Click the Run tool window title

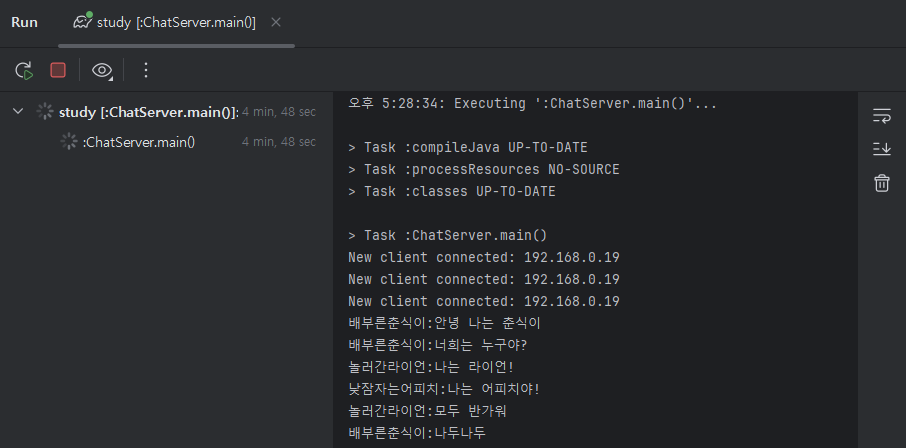pyautogui.click(x=24, y=23)
